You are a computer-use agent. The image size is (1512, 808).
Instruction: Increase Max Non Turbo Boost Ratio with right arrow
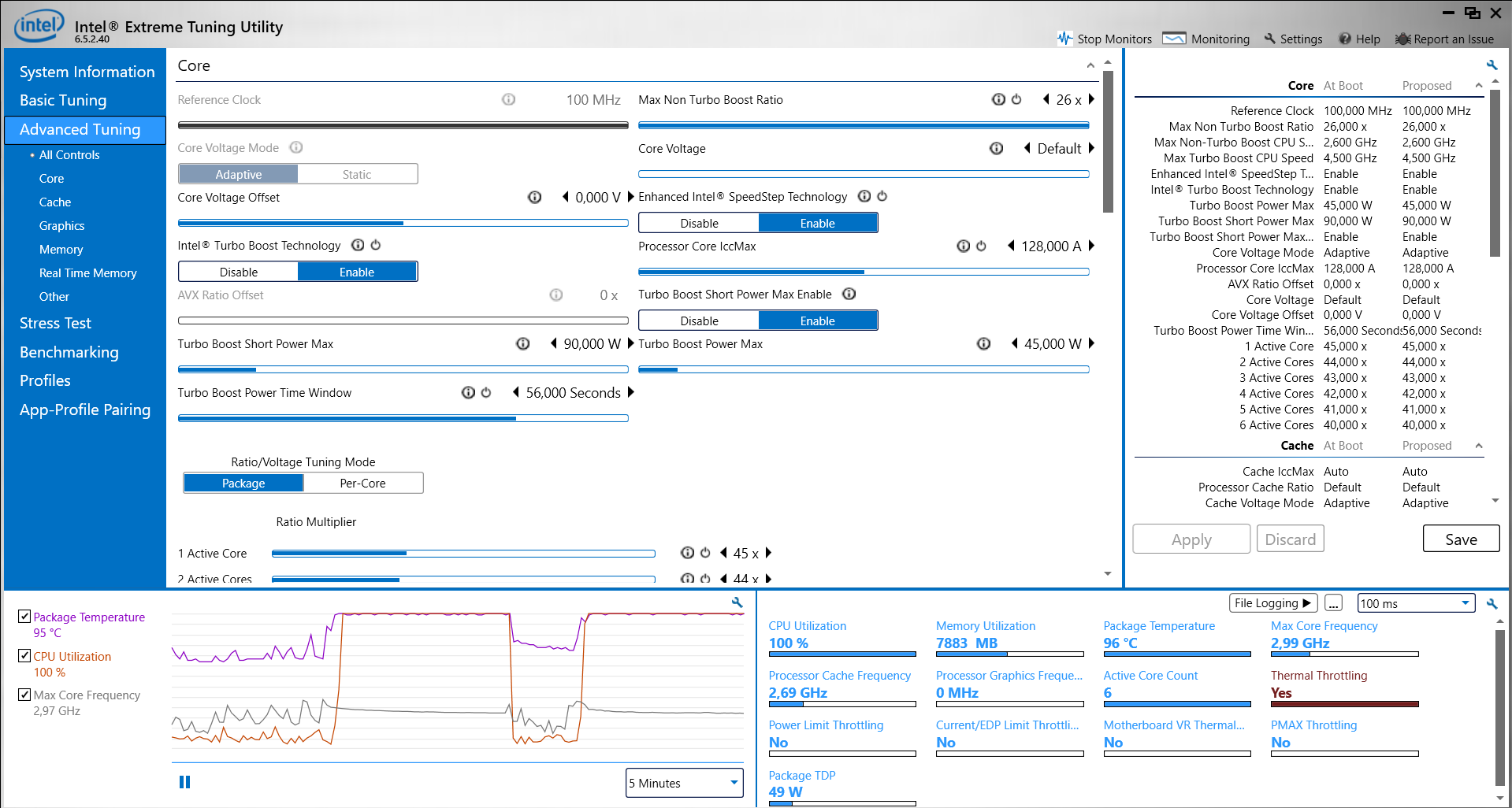point(1092,99)
